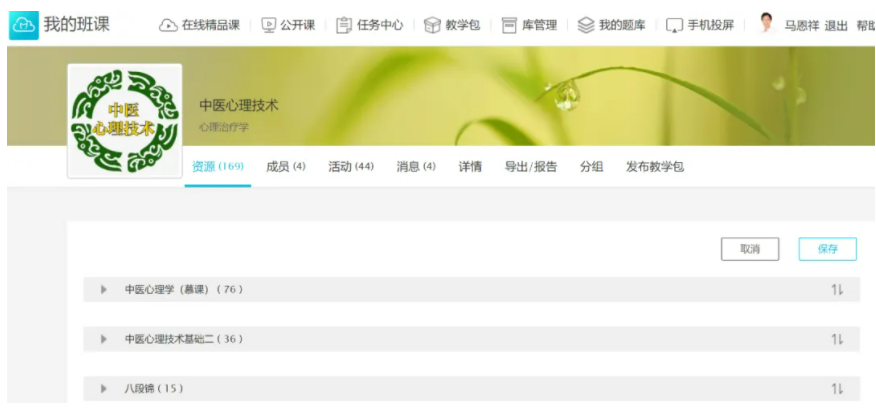Click sort arrows on 八段锦 row
876x412 pixels.
click(x=837, y=388)
